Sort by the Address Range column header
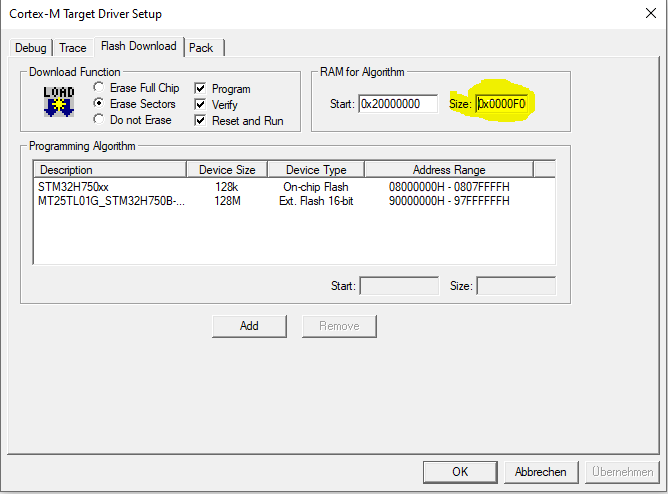Image resolution: width=668 pixels, height=494 pixels. coord(449,169)
